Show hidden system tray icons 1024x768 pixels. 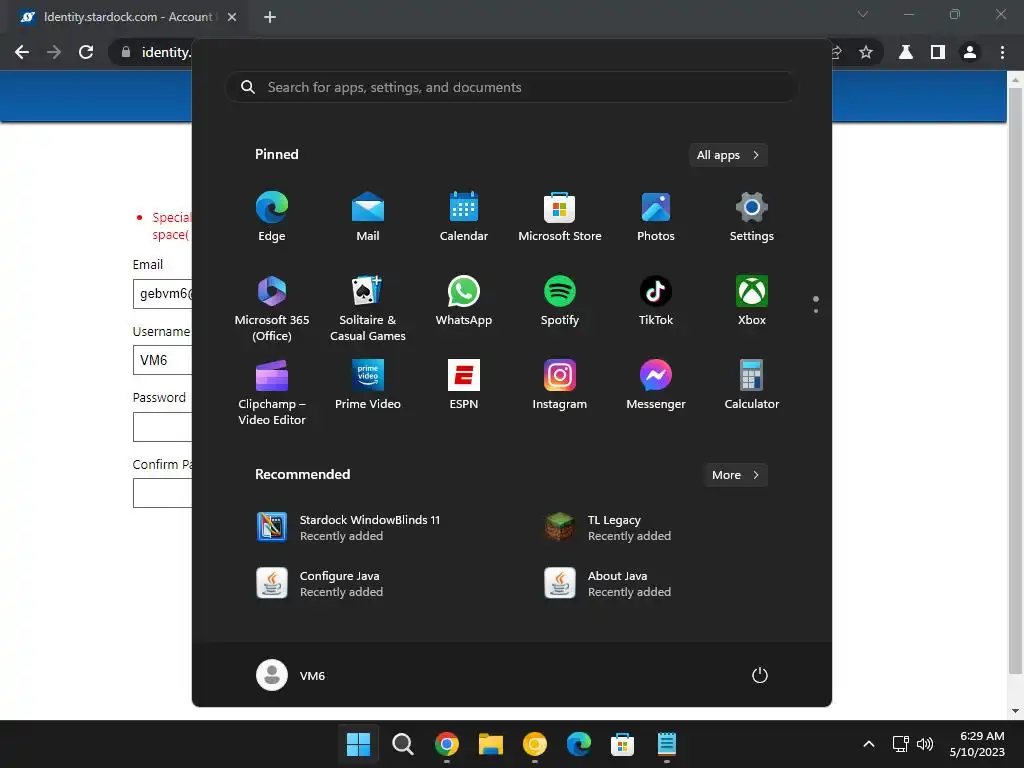[869, 744]
